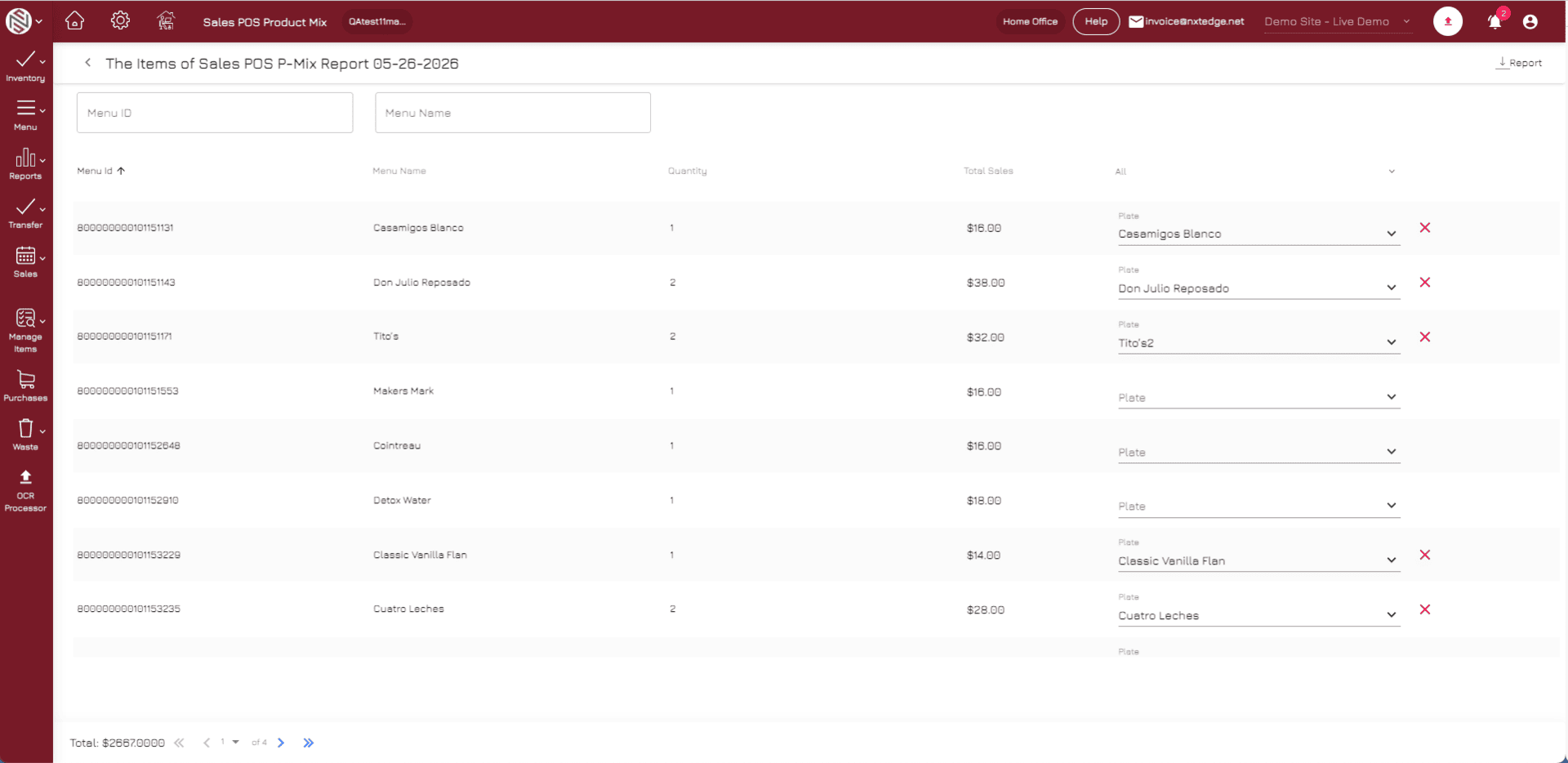
Task: Click the invoice email envelope icon
Action: pyautogui.click(x=1136, y=22)
